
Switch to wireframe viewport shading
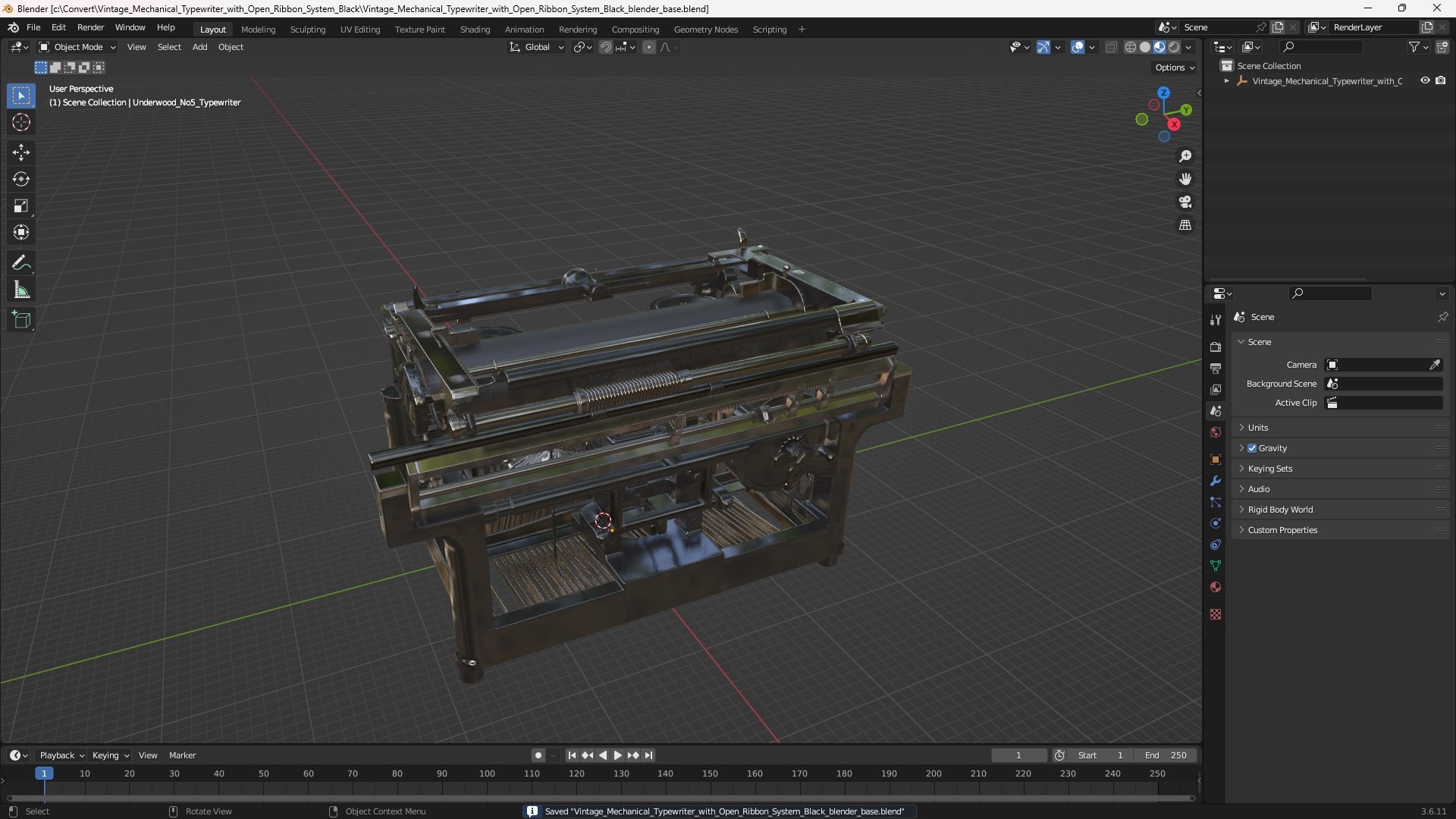click(x=1130, y=47)
